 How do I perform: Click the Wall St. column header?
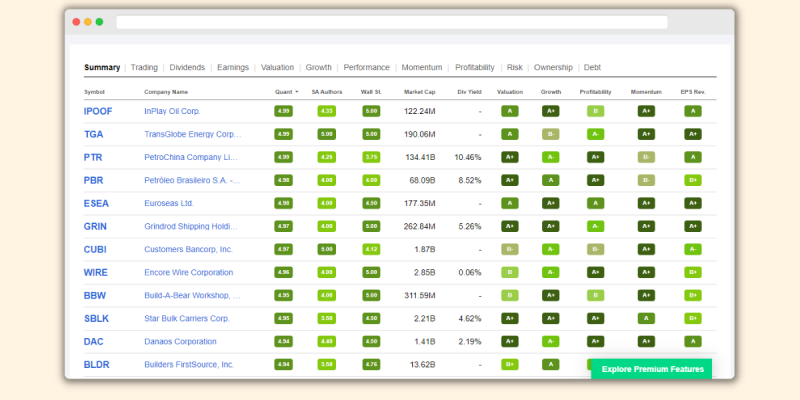coord(371,92)
